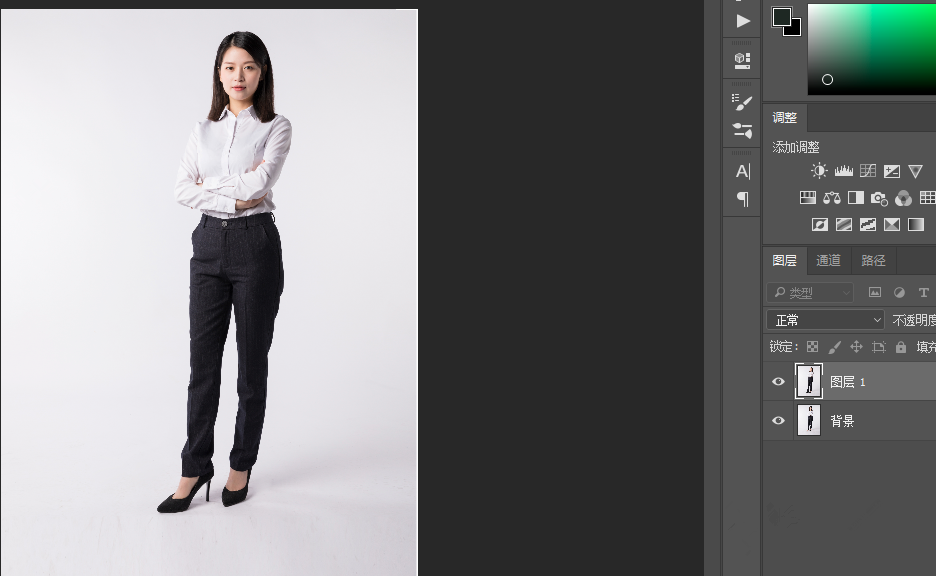This screenshot has height=576, width=936.
Task: Switch to the 调整 panel tab
Action: click(784, 118)
